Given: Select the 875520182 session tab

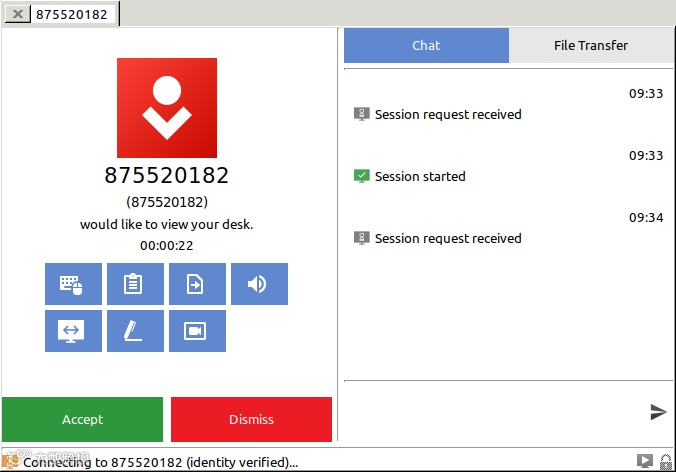Looking at the screenshot, I should click(72, 14).
